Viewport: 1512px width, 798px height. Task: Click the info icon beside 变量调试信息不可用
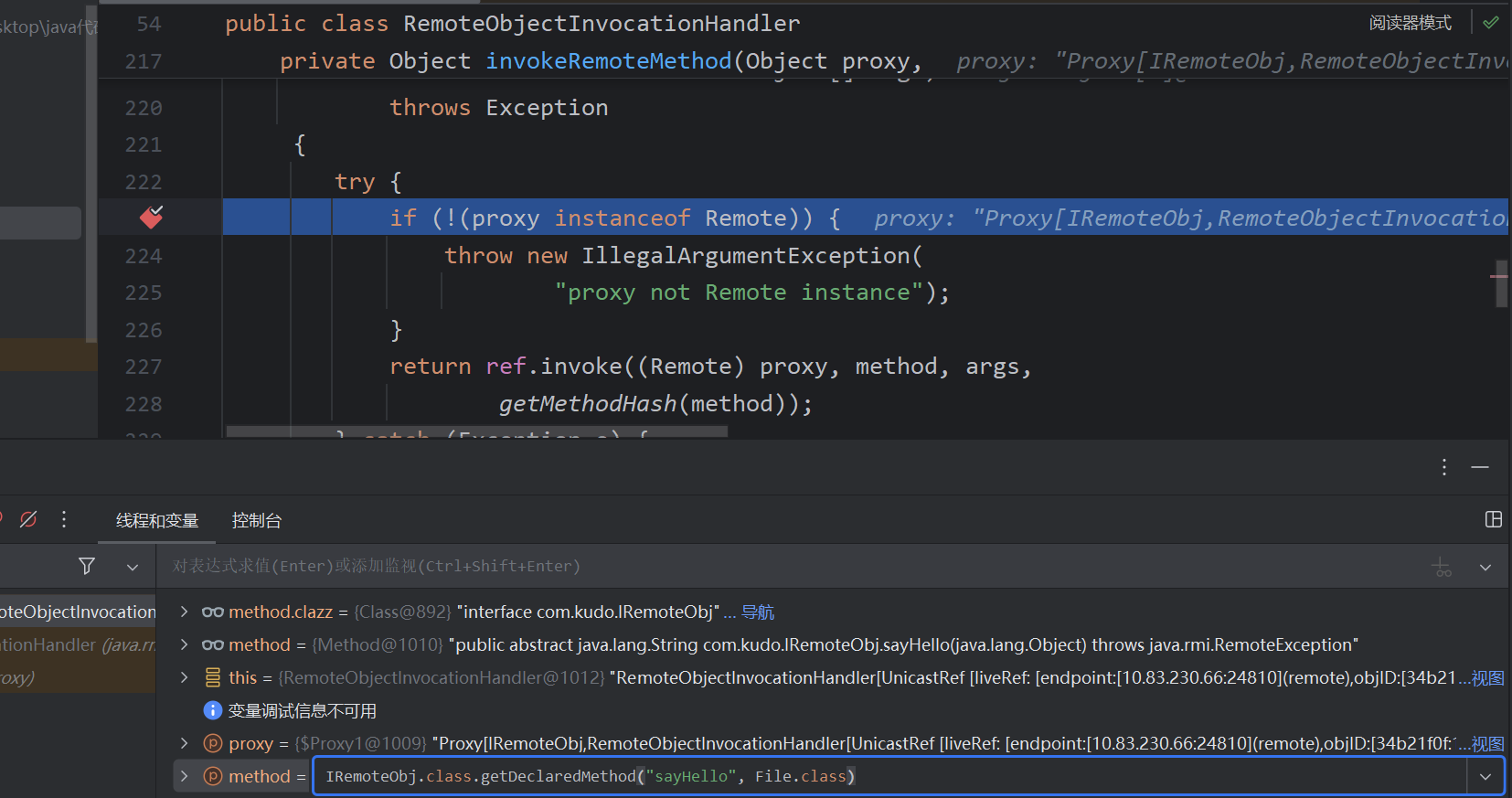(x=212, y=710)
